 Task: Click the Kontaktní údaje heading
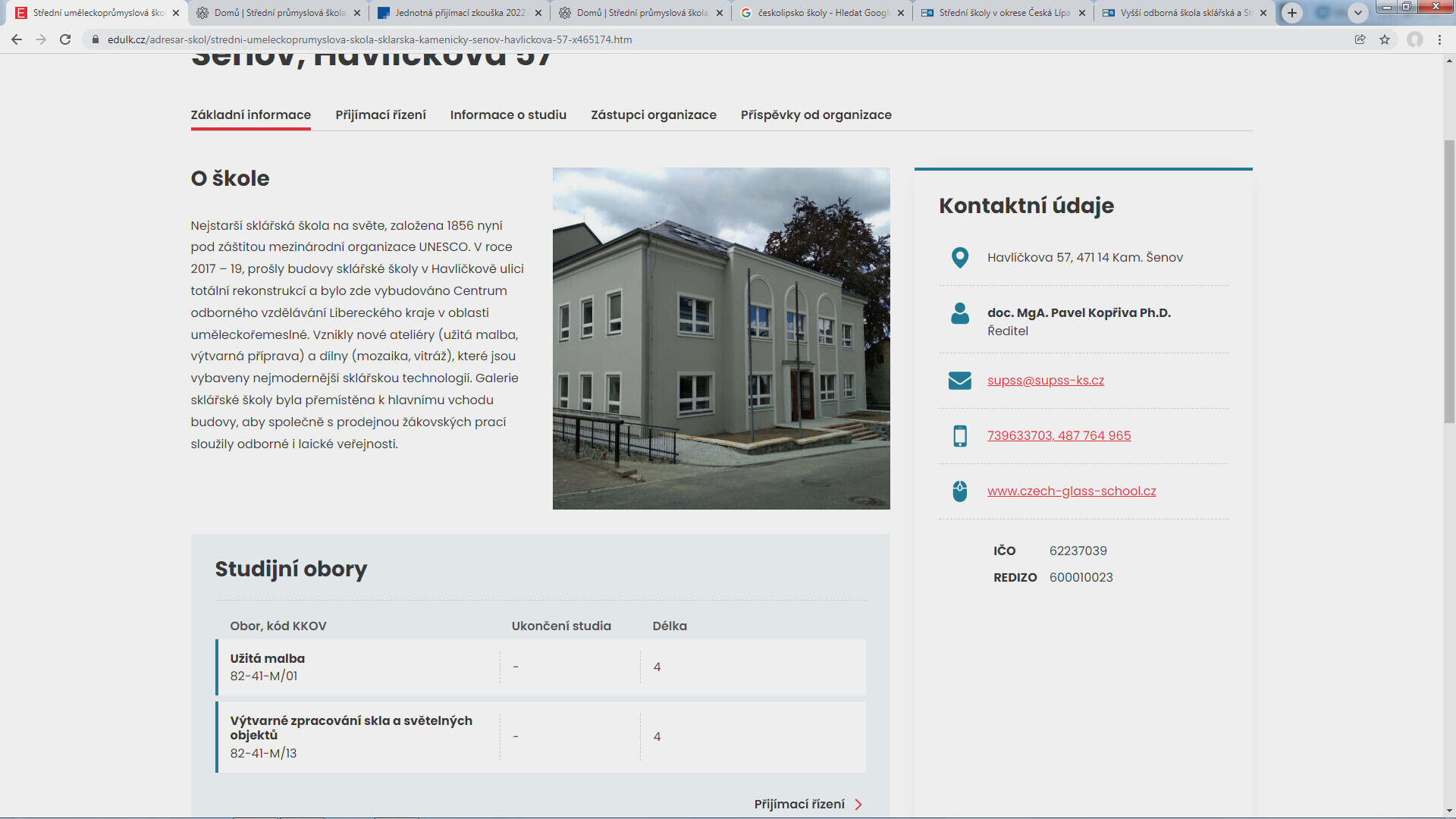1027,206
